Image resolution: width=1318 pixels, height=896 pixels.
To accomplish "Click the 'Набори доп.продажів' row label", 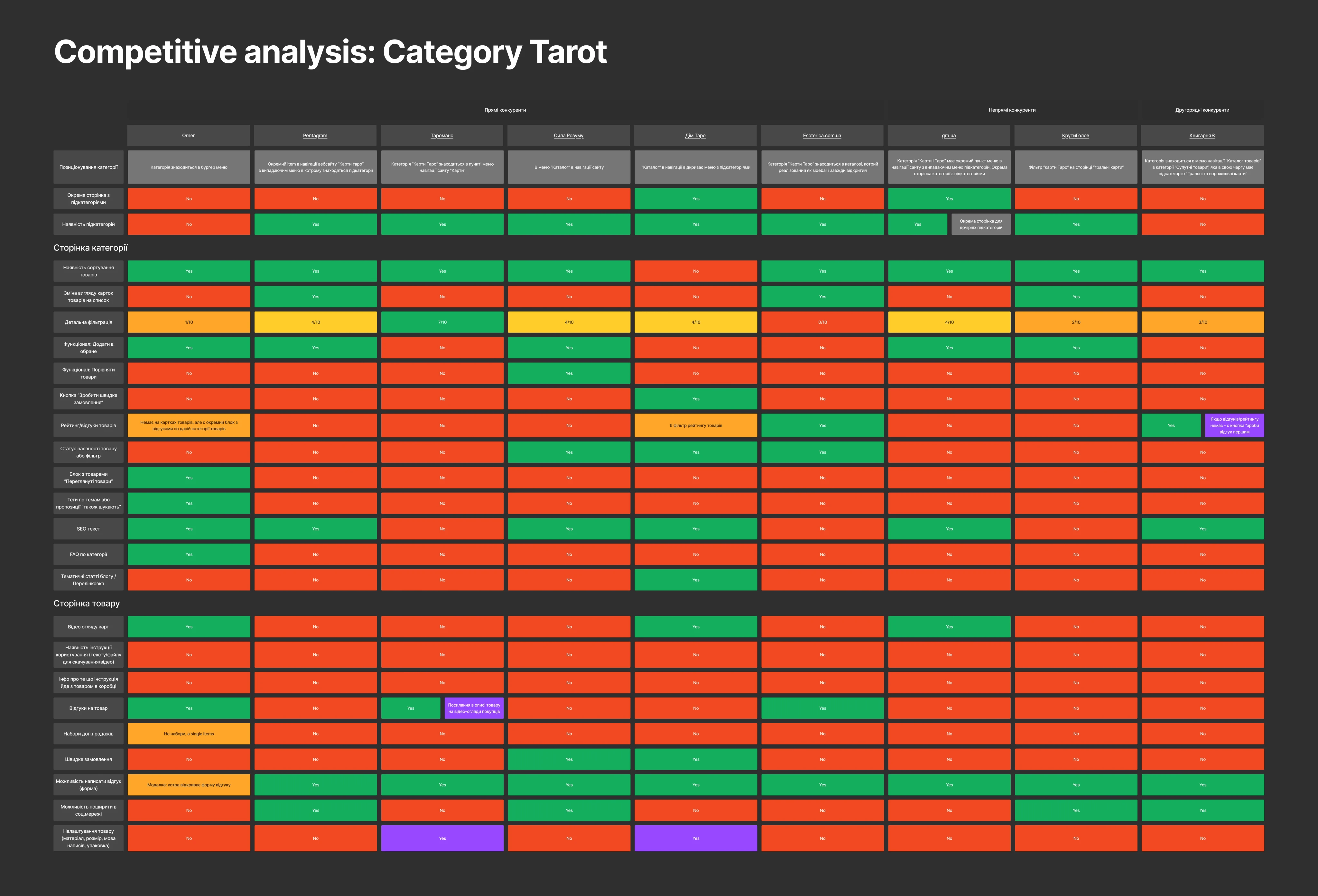I will coord(88,733).
